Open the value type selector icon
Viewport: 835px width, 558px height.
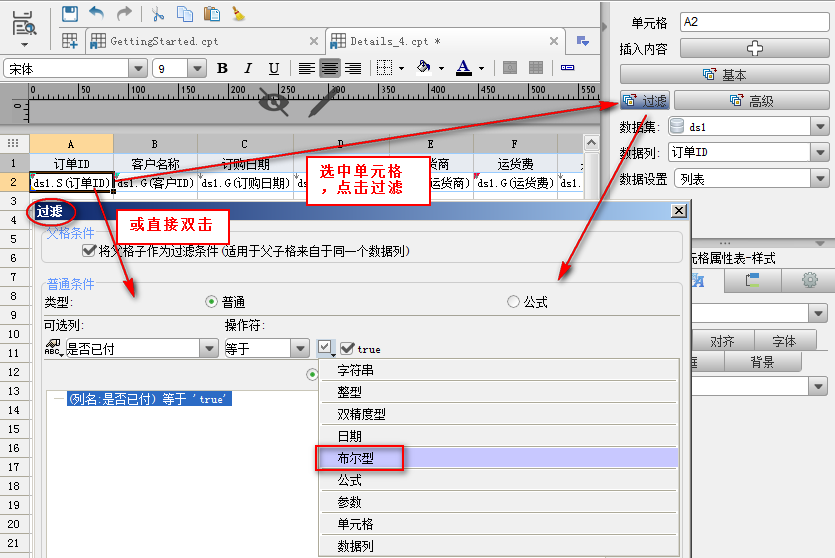325,348
